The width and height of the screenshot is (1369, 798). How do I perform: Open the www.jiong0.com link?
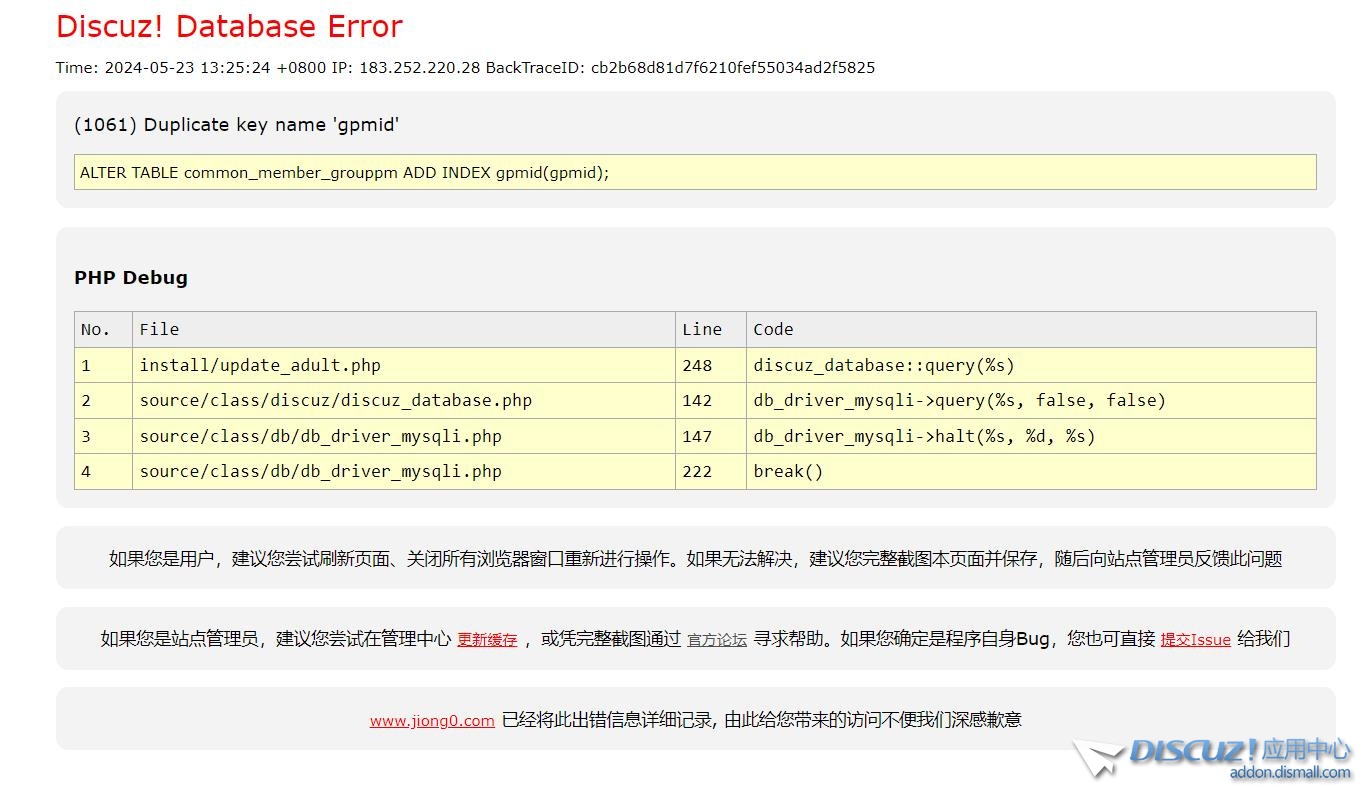click(x=432, y=720)
